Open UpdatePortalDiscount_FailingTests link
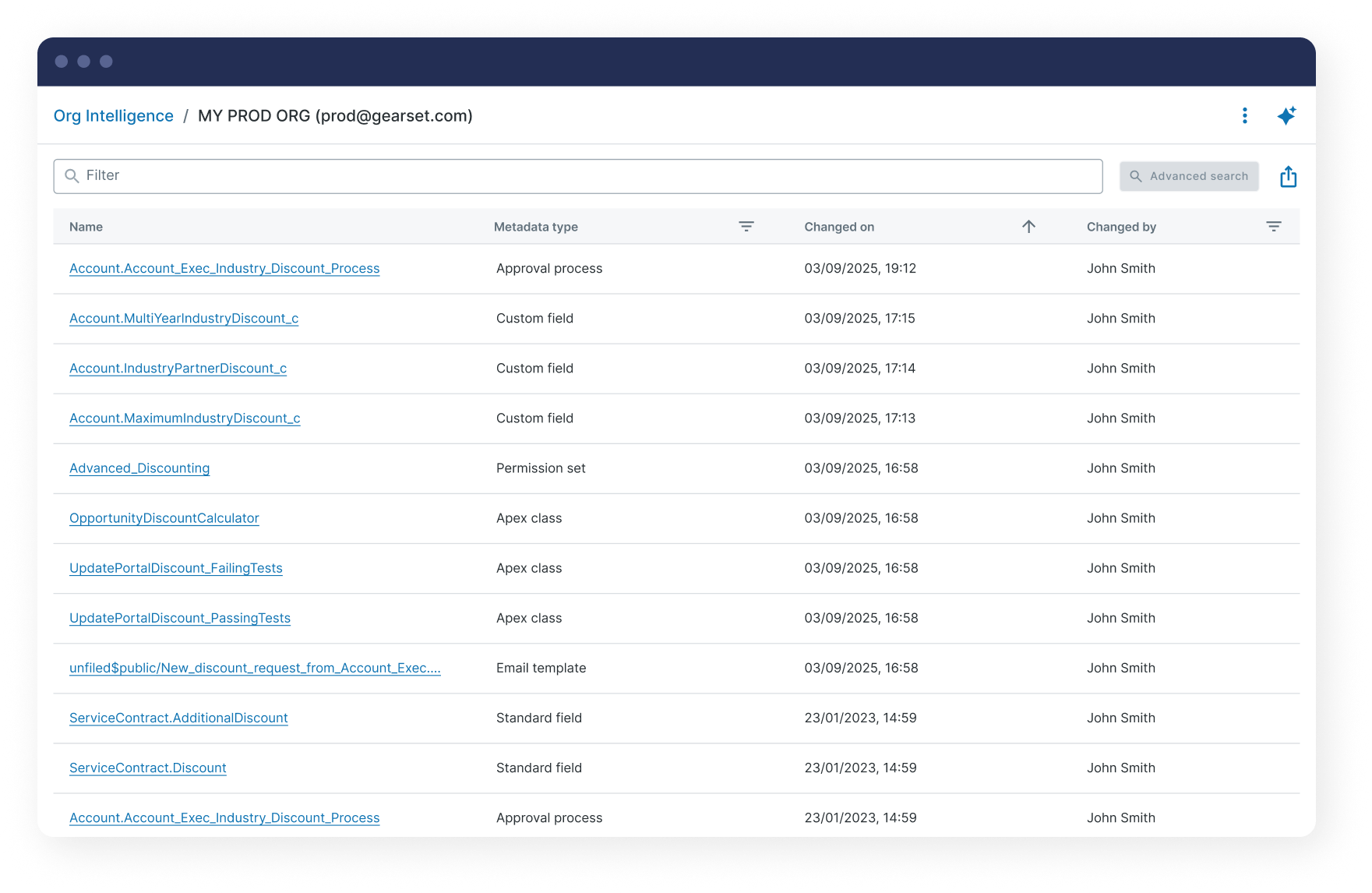This screenshot has width=1372, height=893. 175,568
